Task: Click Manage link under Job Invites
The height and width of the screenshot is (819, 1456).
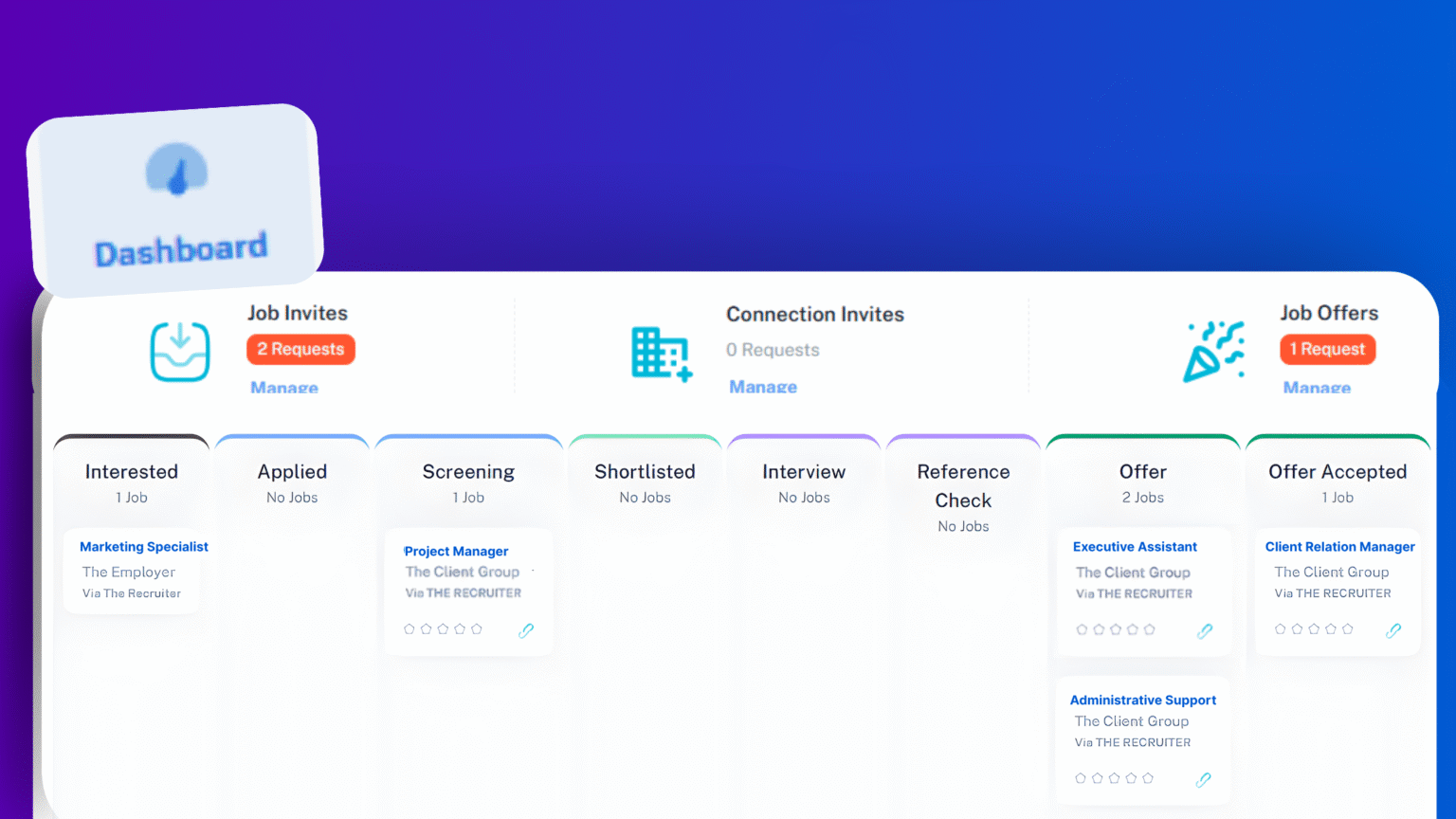Action: [x=284, y=388]
